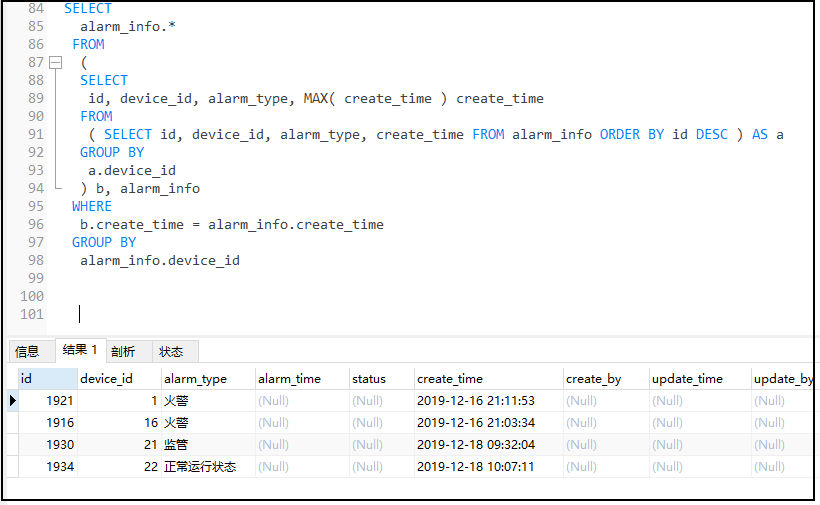Click the current row arrow indicator

tap(12, 401)
